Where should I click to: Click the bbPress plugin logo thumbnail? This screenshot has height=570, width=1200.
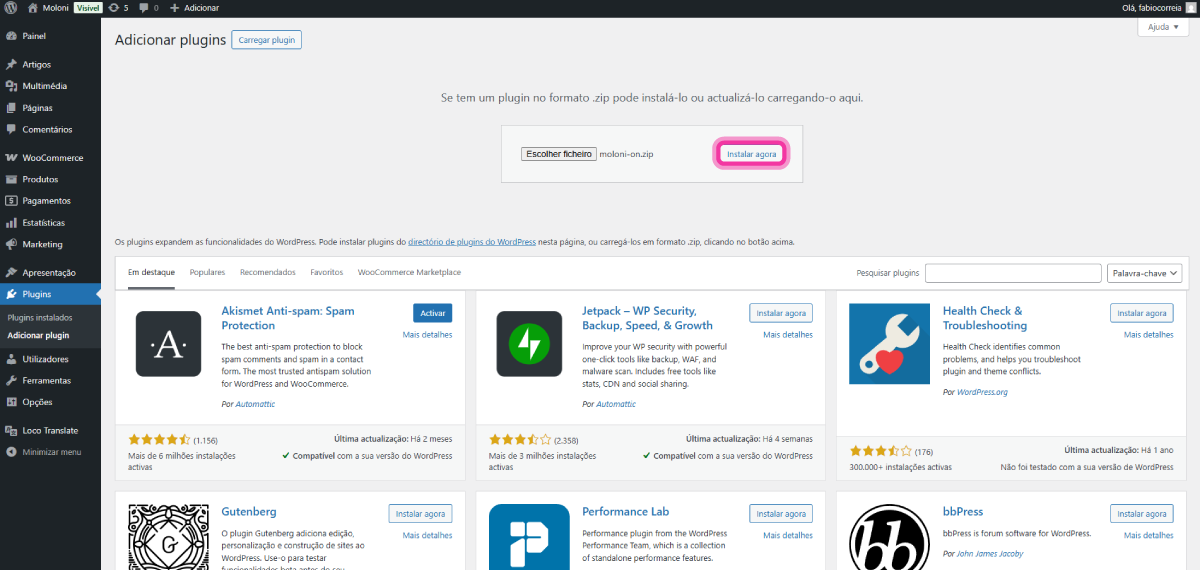[x=890, y=537]
